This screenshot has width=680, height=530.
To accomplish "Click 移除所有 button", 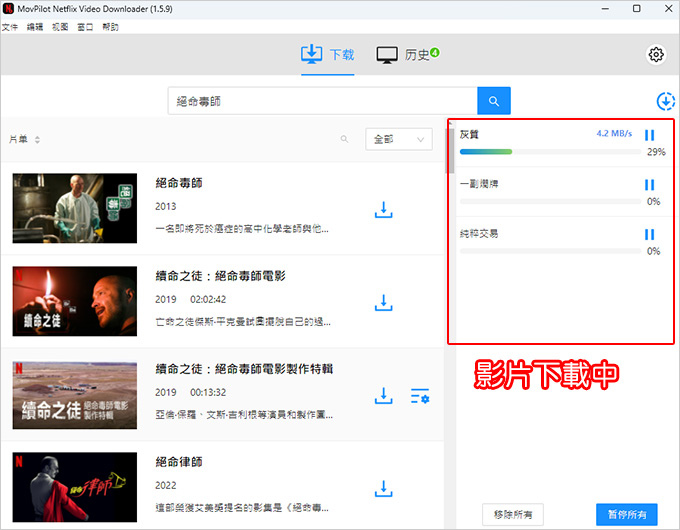I will (x=513, y=514).
